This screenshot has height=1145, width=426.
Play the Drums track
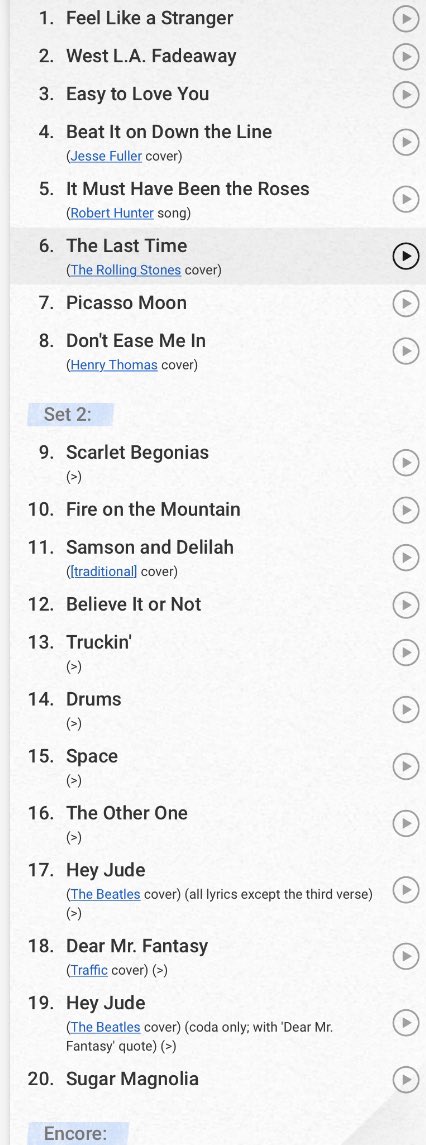click(405, 709)
